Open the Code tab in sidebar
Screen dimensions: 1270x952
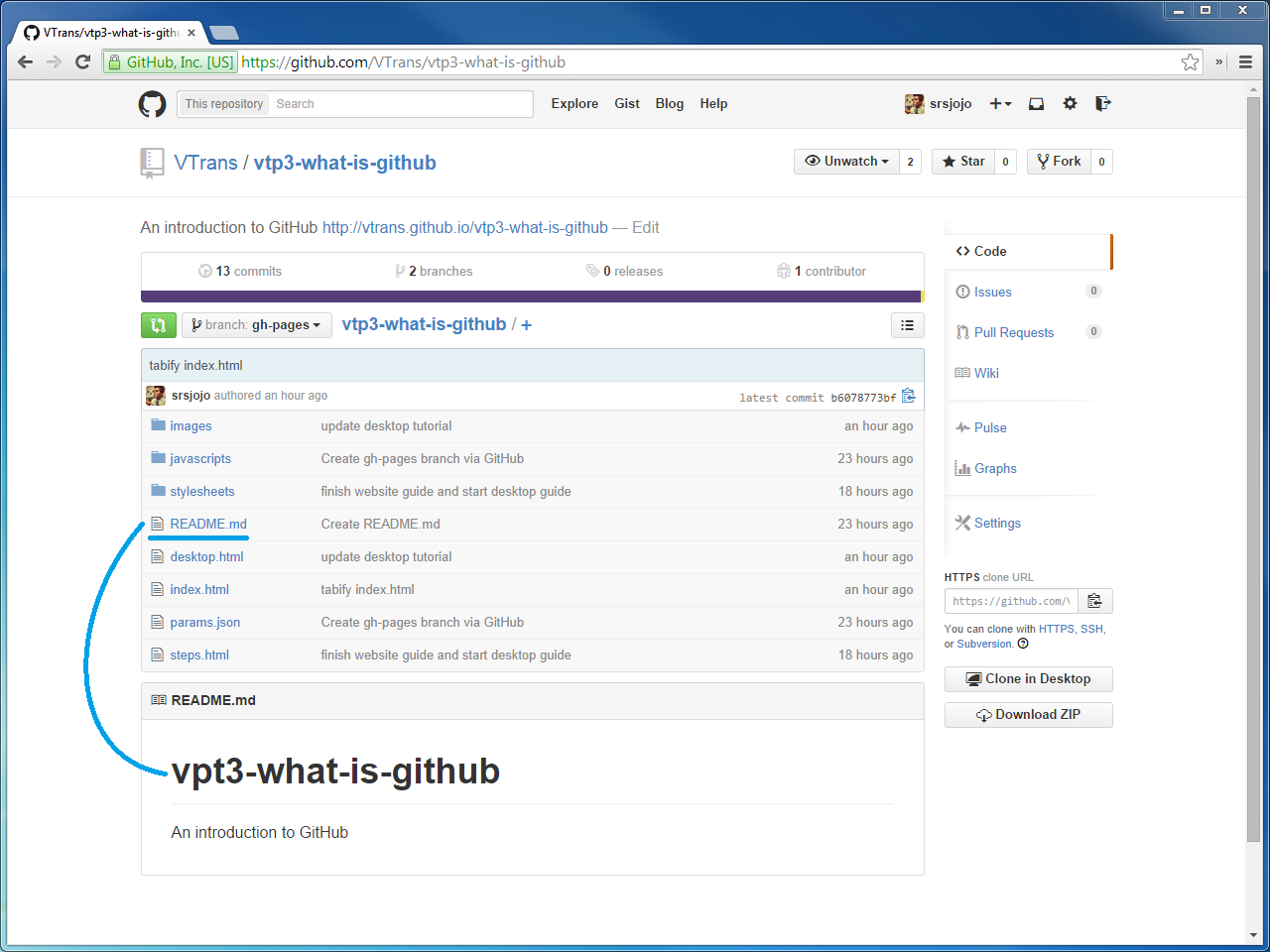[x=1029, y=252]
